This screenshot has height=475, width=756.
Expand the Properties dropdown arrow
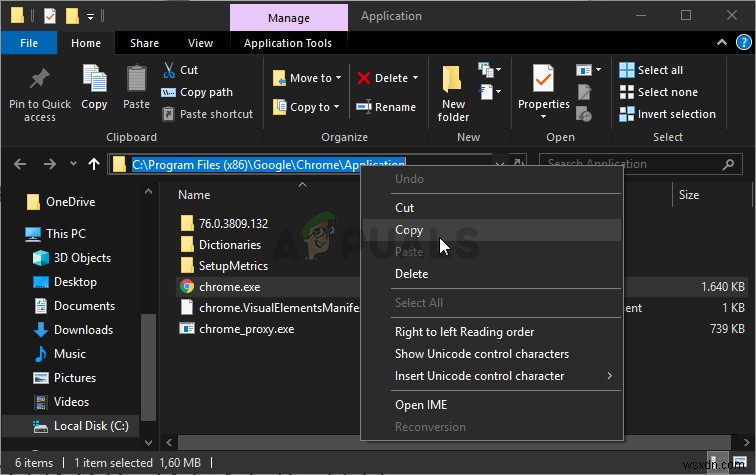(543, 117)
